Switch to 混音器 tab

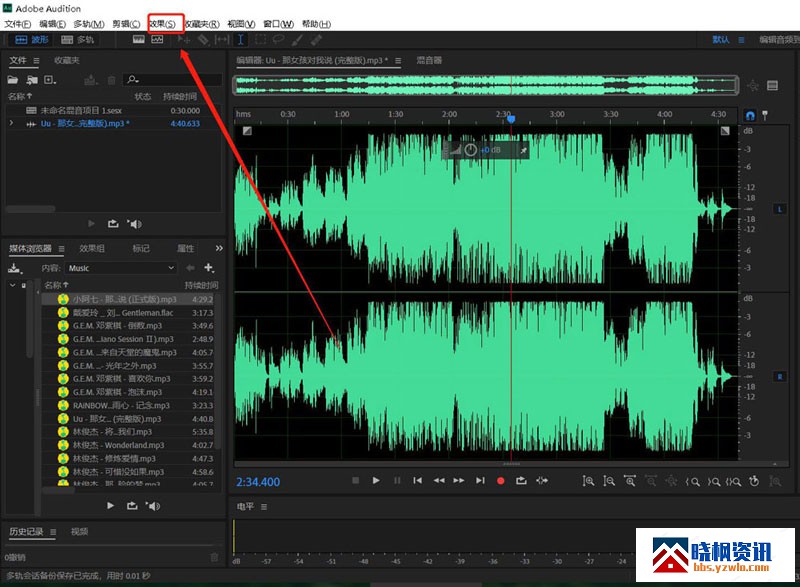429,60
